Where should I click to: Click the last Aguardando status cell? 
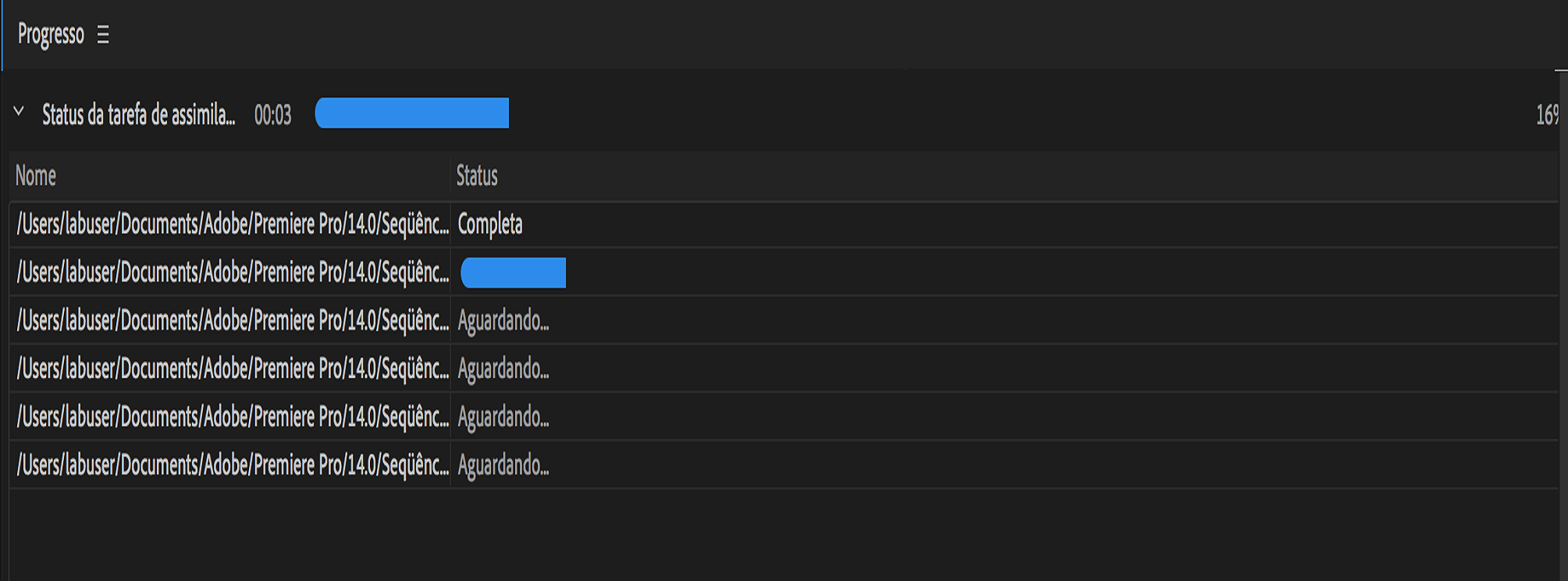tap(503, 465)
